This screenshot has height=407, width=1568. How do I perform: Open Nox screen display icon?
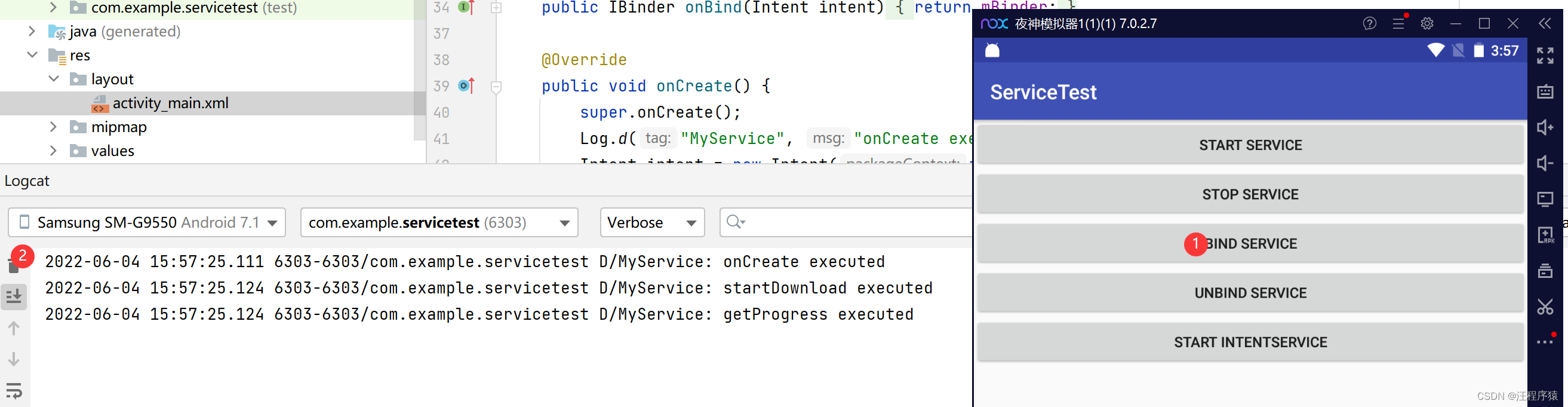[x=1545, y=199]
